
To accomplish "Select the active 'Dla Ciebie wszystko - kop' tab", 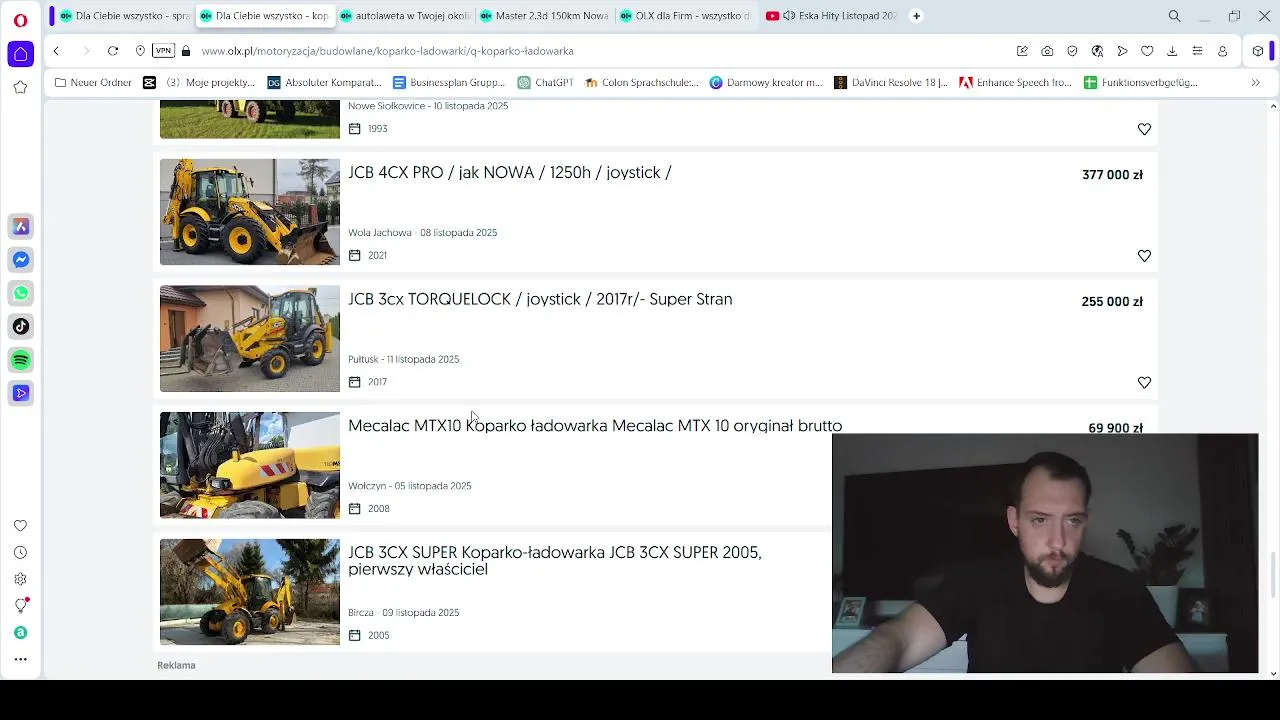I will click(x=264, y=16).
